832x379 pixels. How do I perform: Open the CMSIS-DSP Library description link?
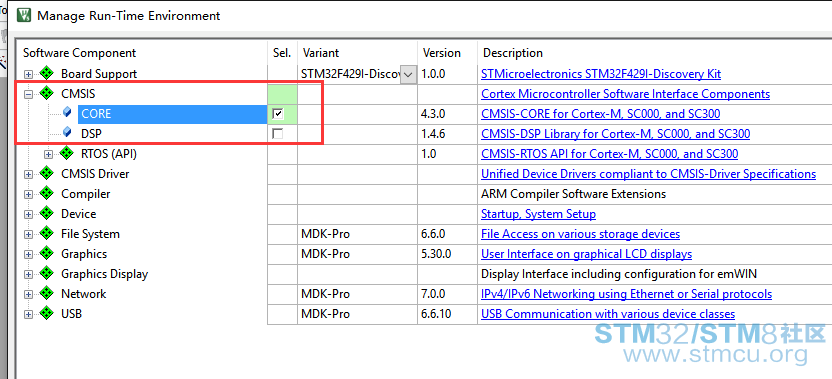[616, 134]
